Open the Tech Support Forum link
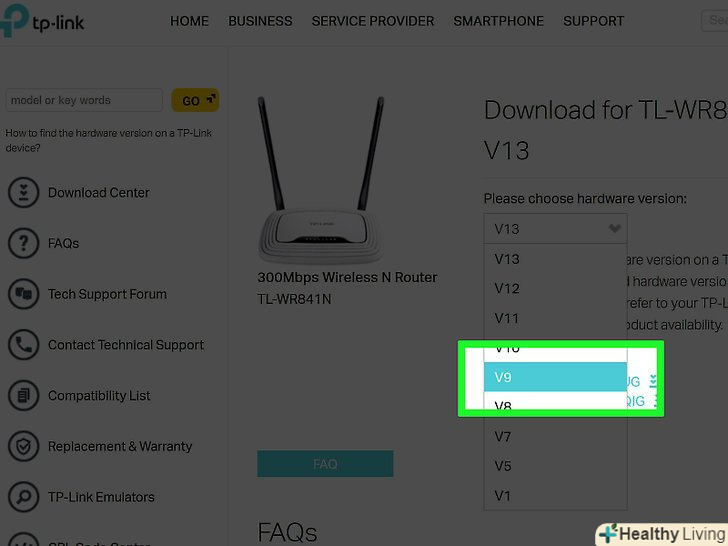The image size is (728, 546). 107,294
